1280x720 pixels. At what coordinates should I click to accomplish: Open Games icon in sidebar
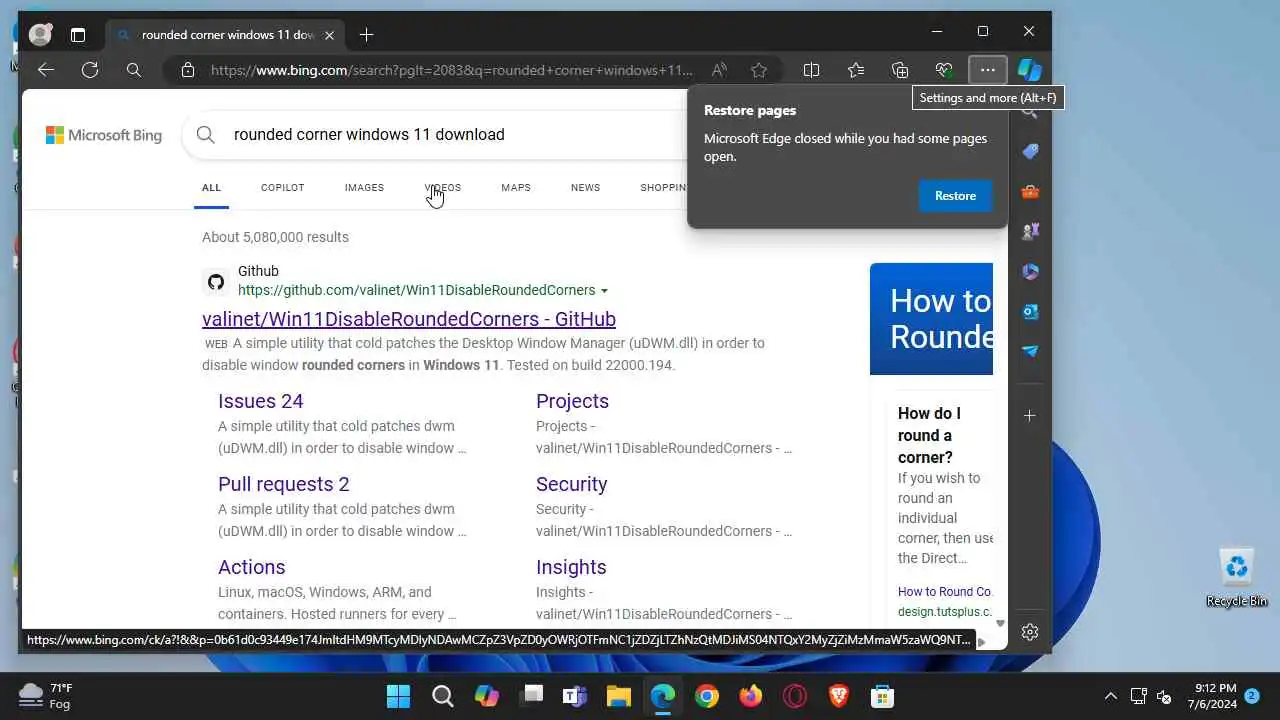click(x=1030, y=231)
